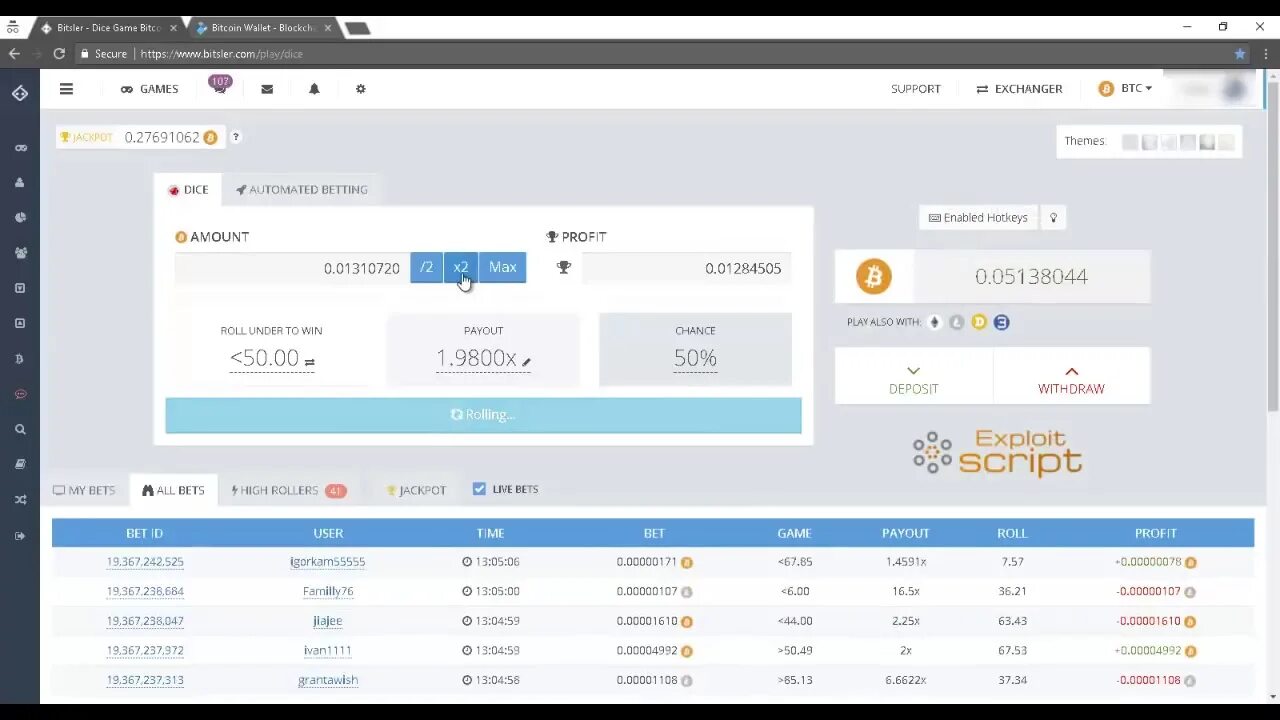Screen dimensions: 1280x720
Task: Toggle the Live Bets checkbox
Action: click(x=479, y=489)
